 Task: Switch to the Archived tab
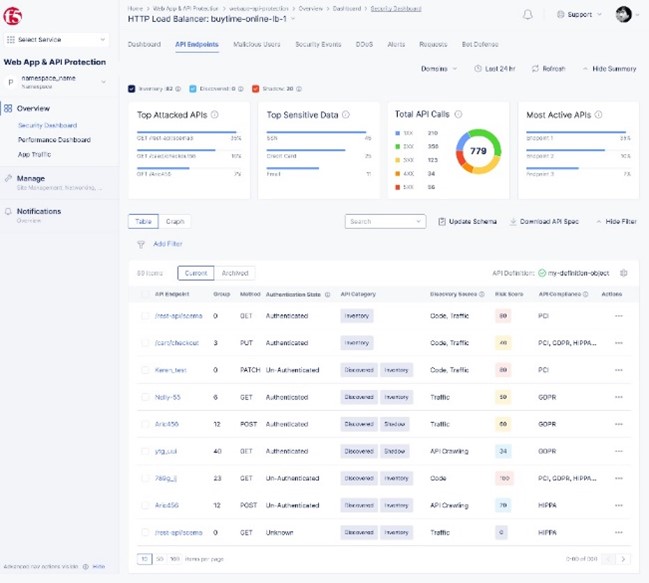coord(236,273)
